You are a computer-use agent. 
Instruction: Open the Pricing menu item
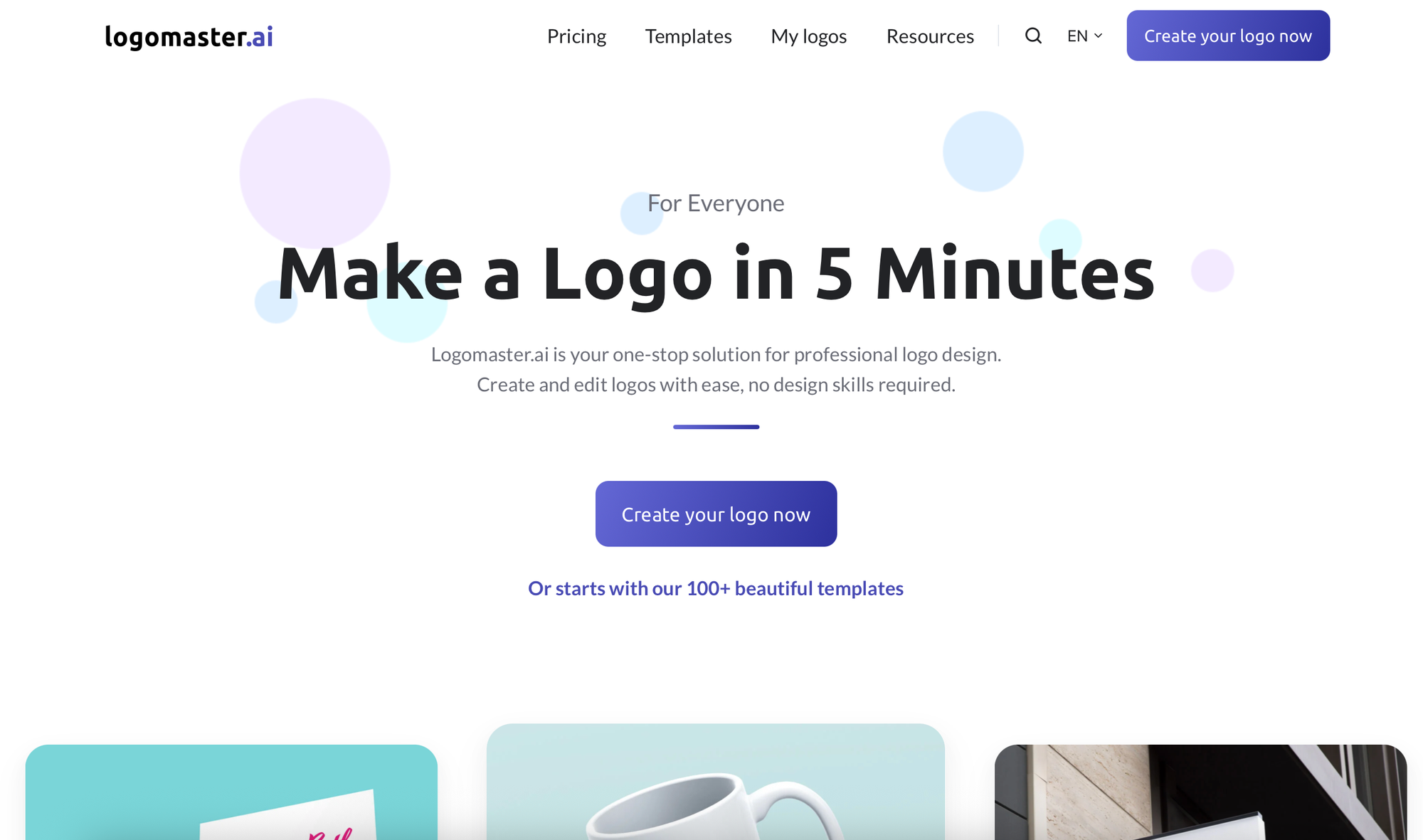(576, 36)
